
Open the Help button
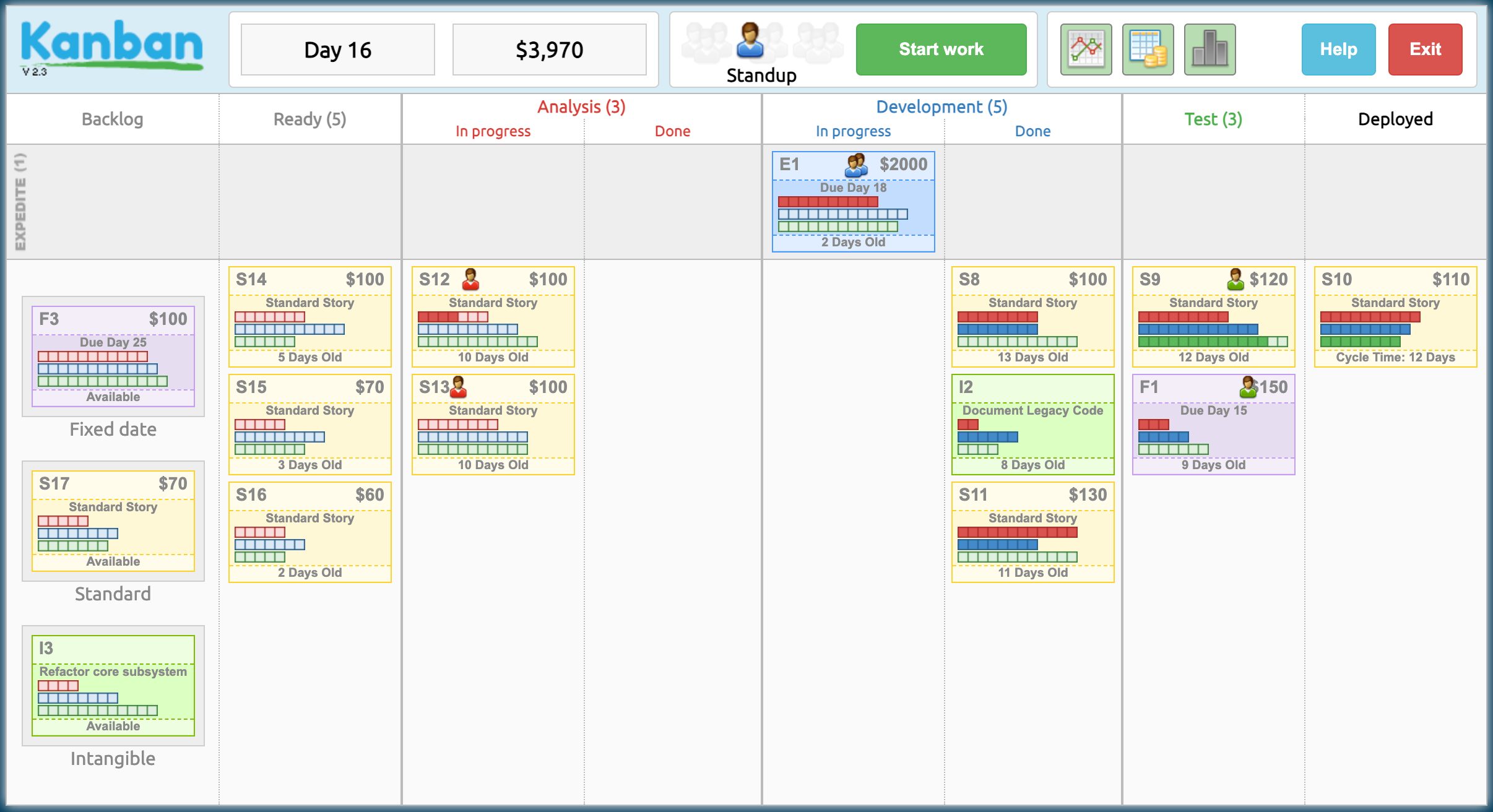coord(1338,50)
